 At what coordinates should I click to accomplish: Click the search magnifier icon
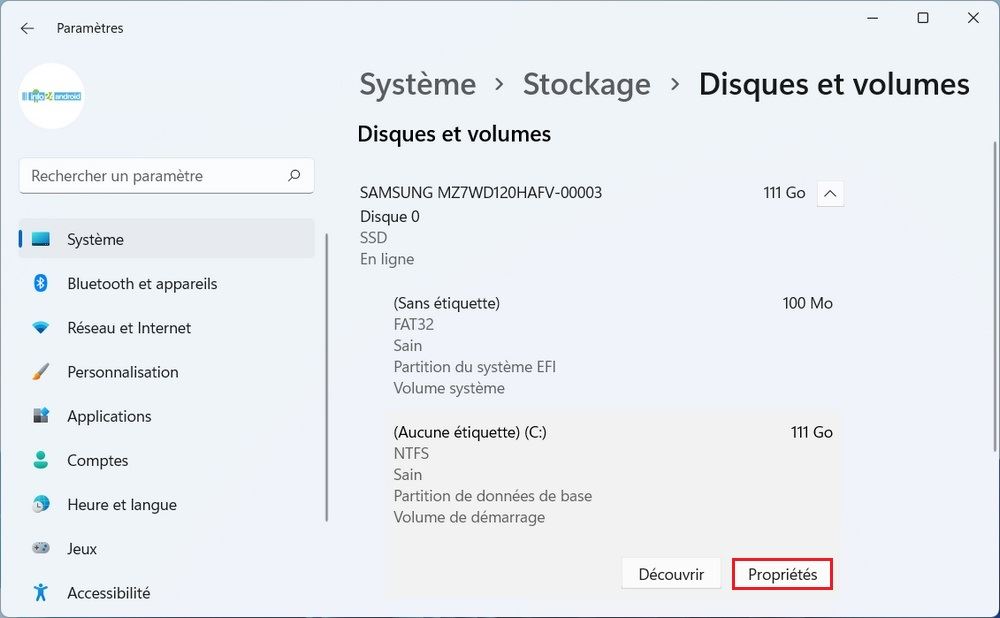tap(294, 176)
